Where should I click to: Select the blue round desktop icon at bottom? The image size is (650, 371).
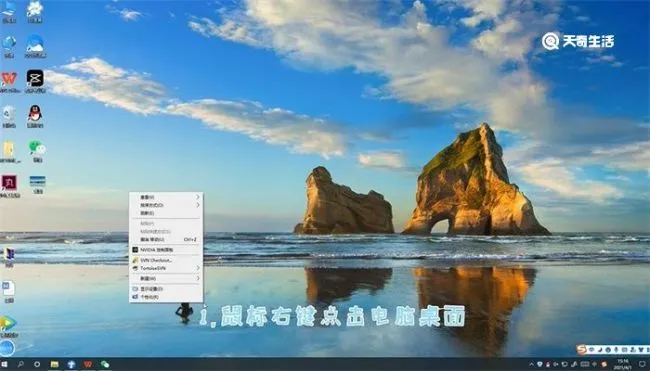tap(7, 349)
